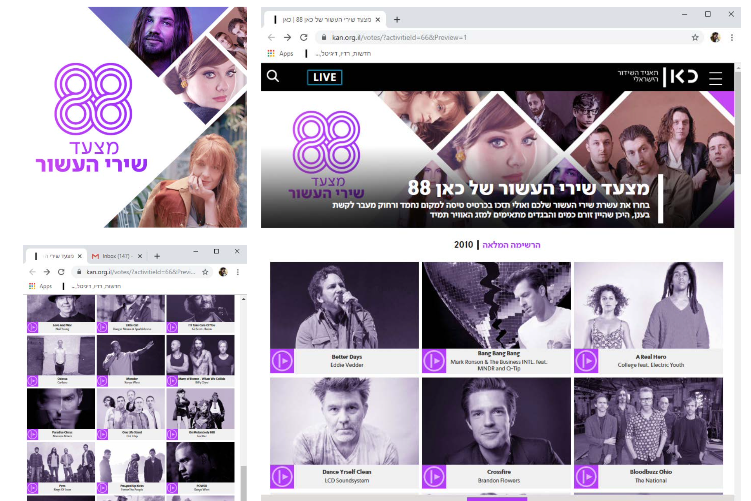Play Pumped Up Kicks by Foster the People
This screenshot has height=501, width=751.
pyautogui.click(x=102, y=488)
